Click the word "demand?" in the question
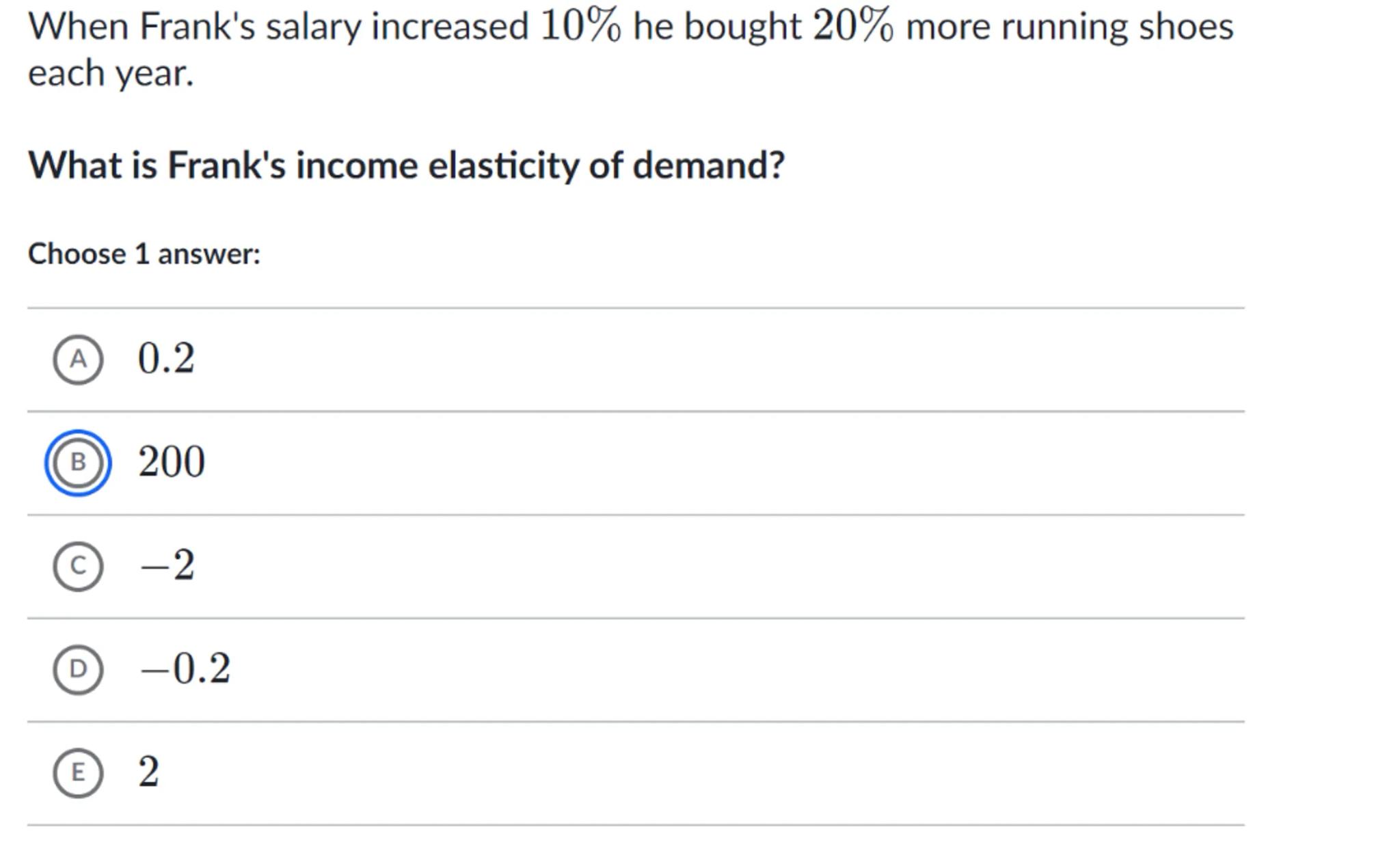 coord(708,165)
